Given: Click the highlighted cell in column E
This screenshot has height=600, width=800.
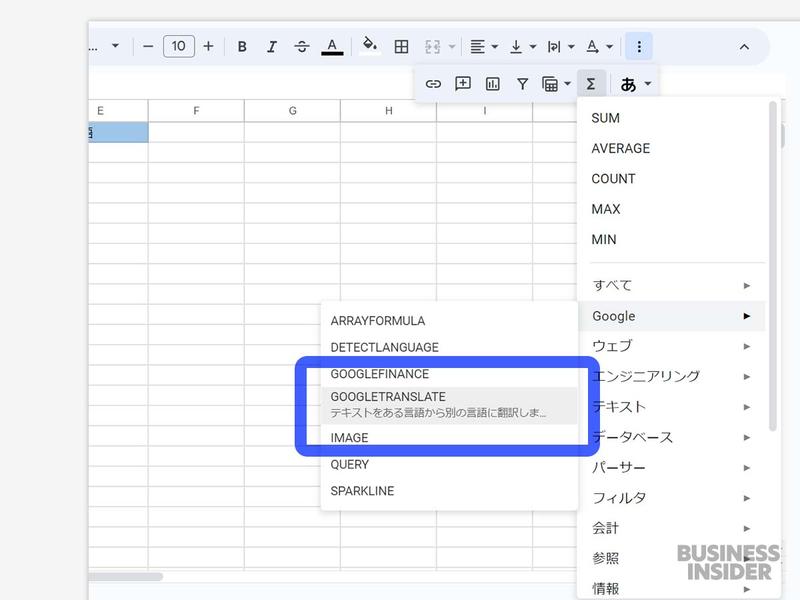Looking at the screenshot, I should (x=118, y=132).
